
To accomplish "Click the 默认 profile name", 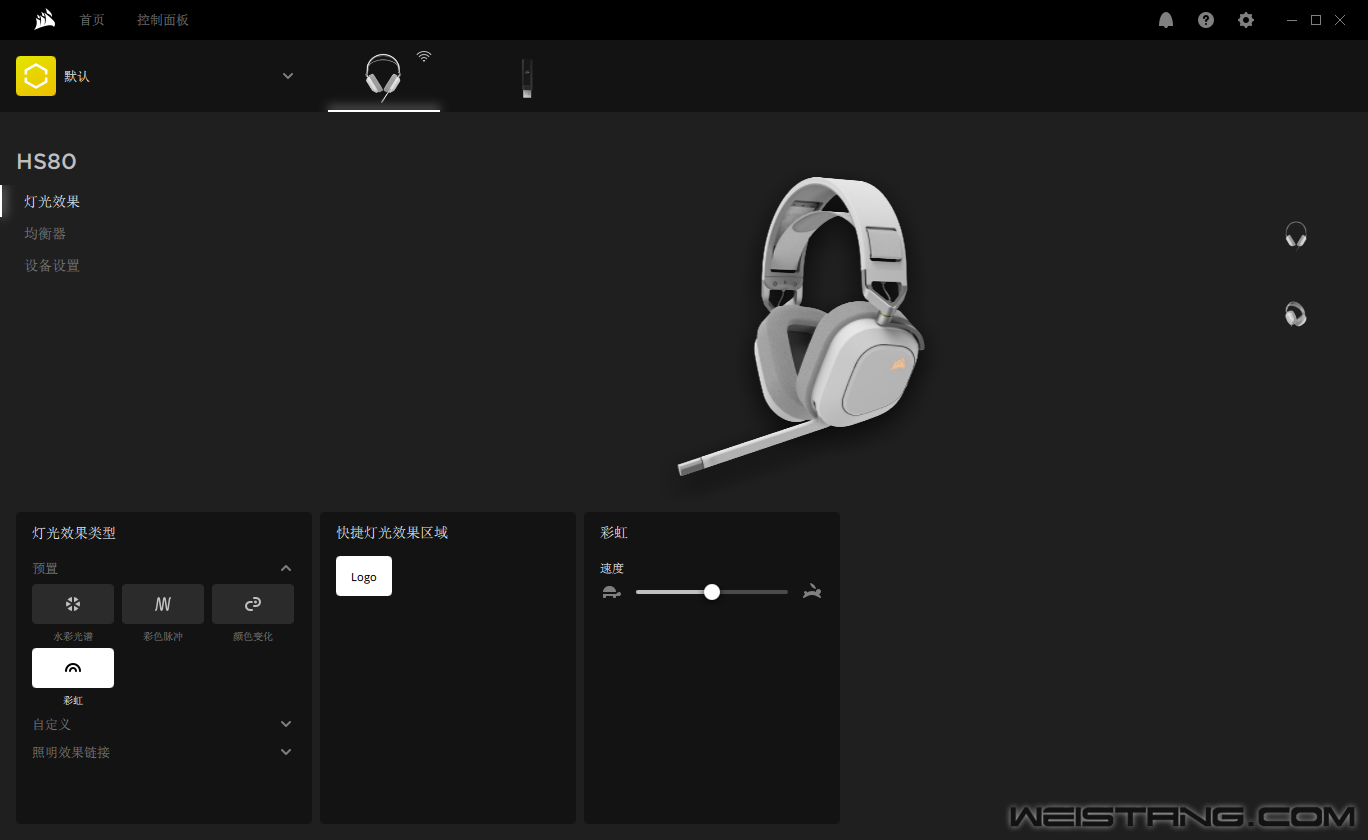I will (x=77, y=76).
